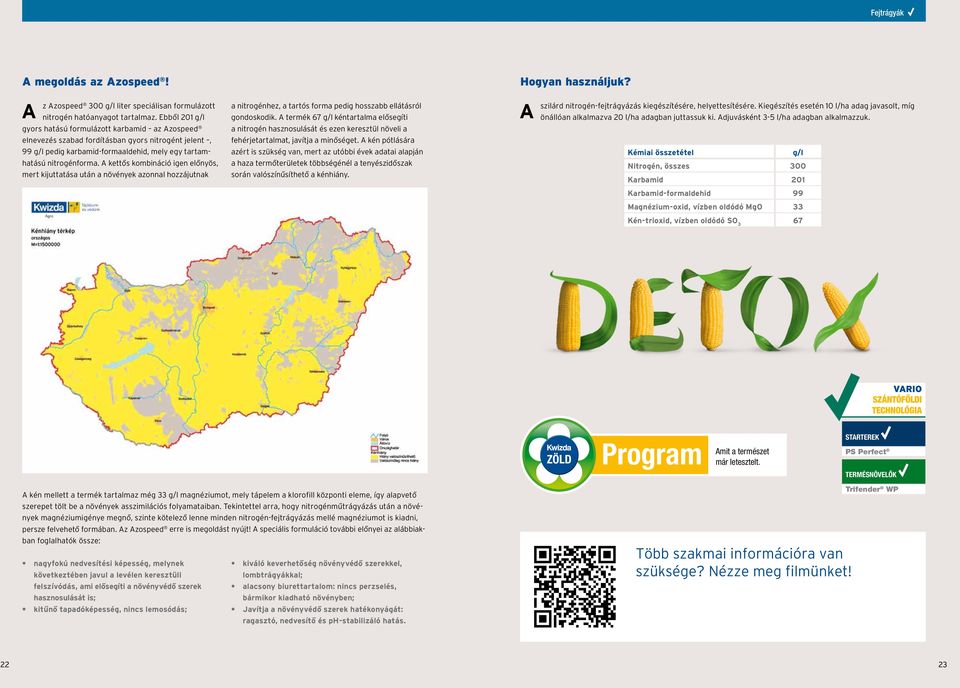Click the slogan 'Amit a természet már letesztelt.'
The height and width of the screenshot is (688, 960).
tap(741, 457)
